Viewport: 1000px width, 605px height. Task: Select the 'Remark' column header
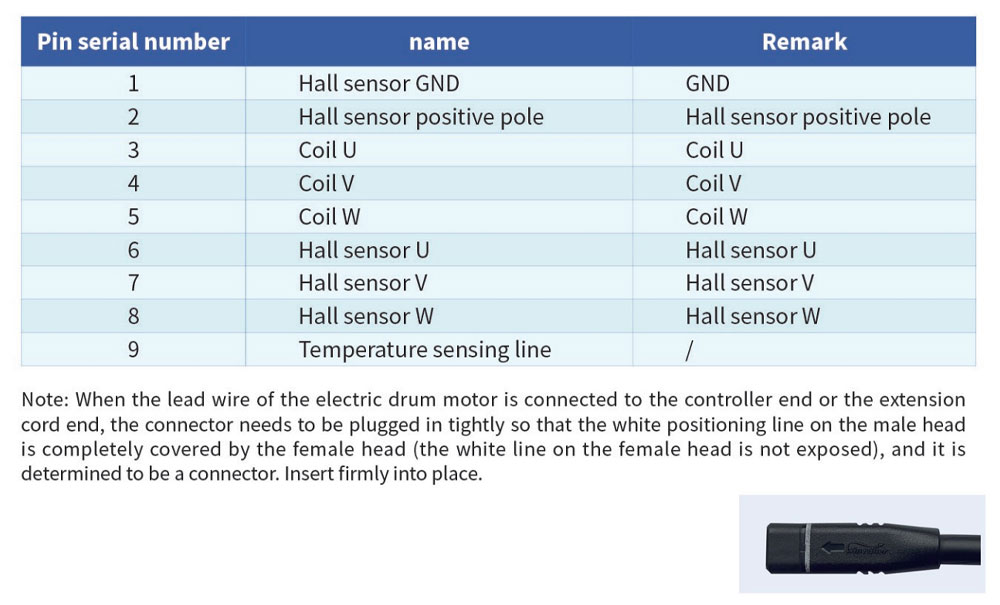(804, 41)
